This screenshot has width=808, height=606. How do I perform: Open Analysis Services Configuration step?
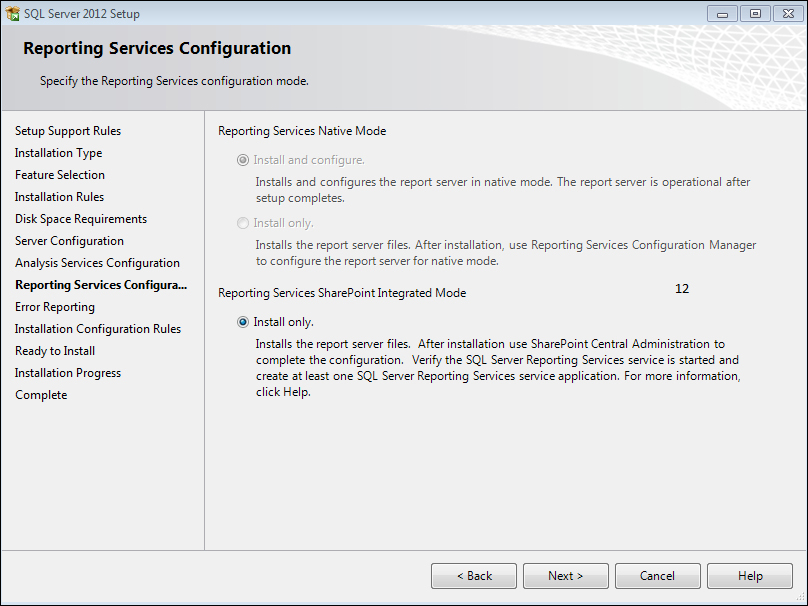click(97, 263)
